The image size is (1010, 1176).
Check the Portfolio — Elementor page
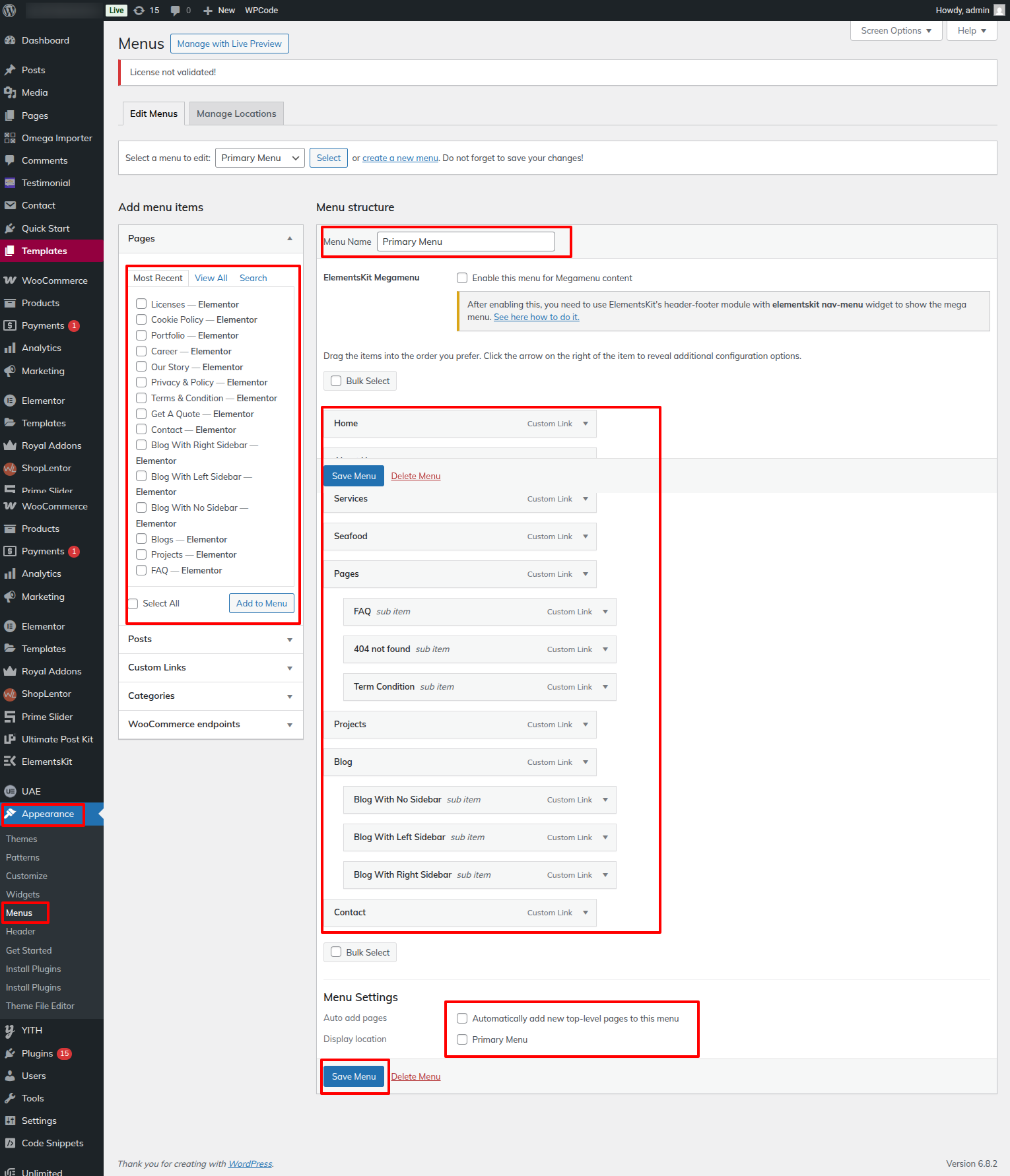point(141,335)
